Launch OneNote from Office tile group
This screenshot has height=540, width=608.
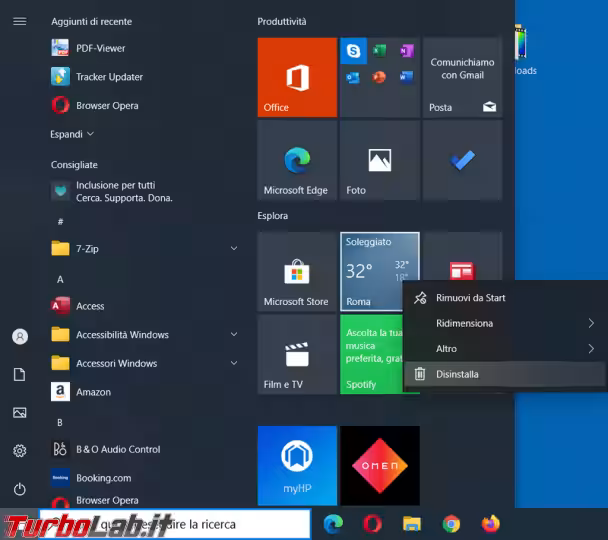[406, 51]
